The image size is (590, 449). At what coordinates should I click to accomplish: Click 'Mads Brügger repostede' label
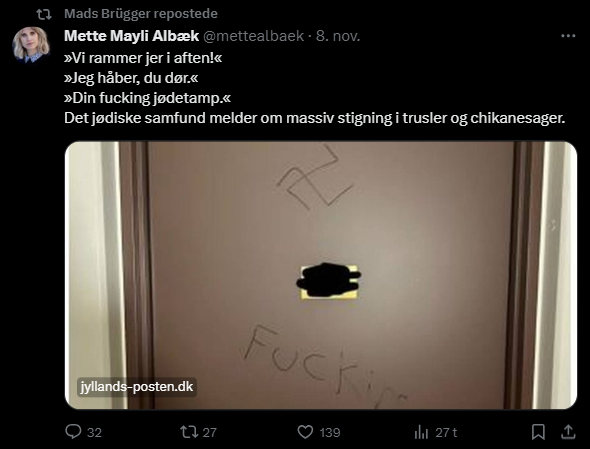141,14
